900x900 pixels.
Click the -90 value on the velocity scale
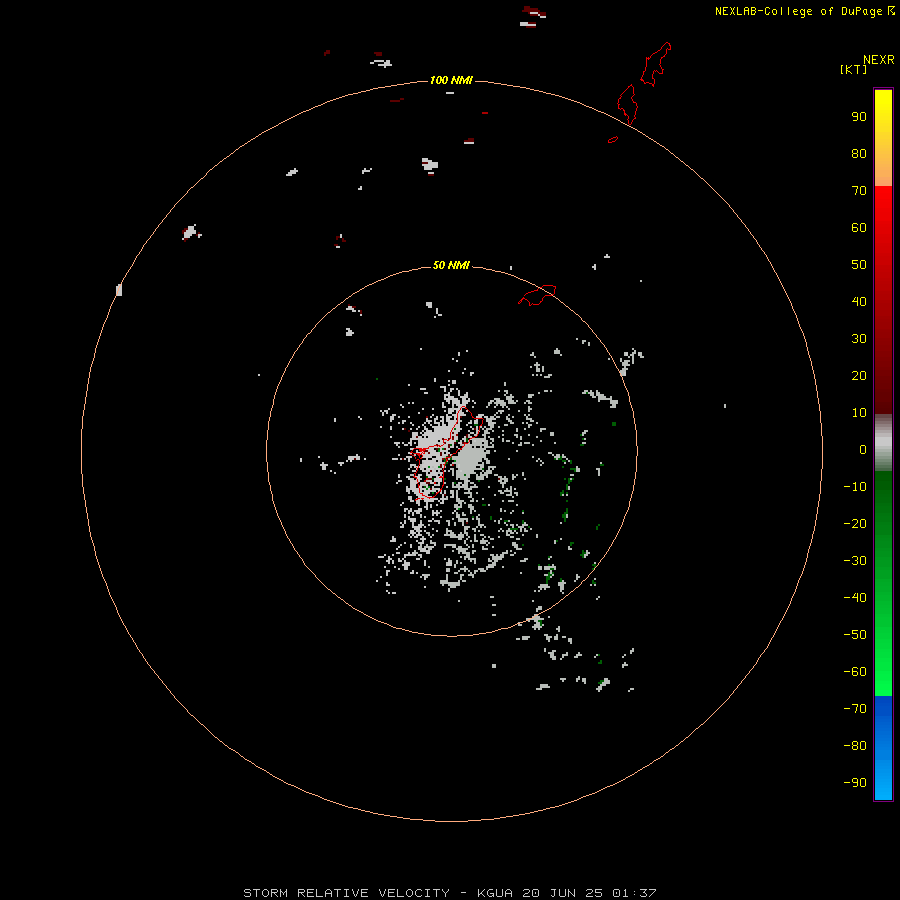click(x=855, y=783)
